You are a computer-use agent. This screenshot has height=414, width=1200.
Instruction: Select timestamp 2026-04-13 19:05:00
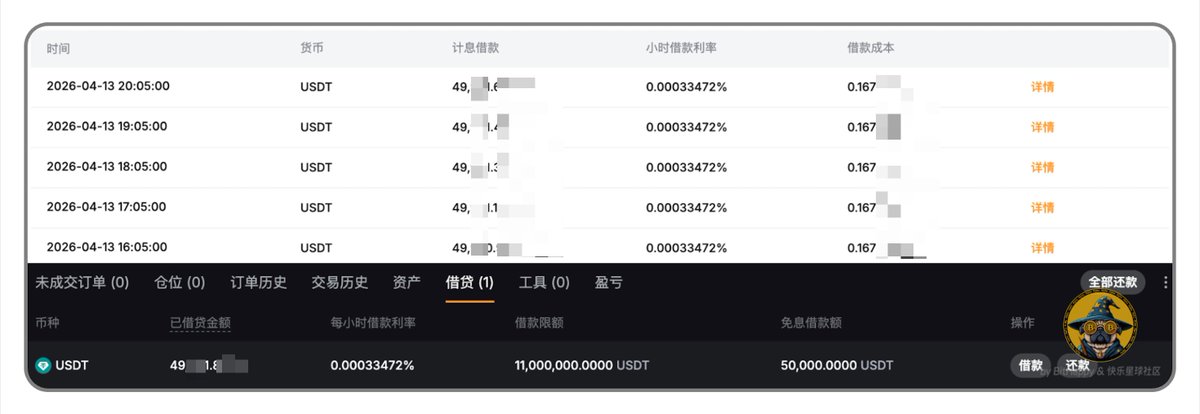tap(107, 126)
